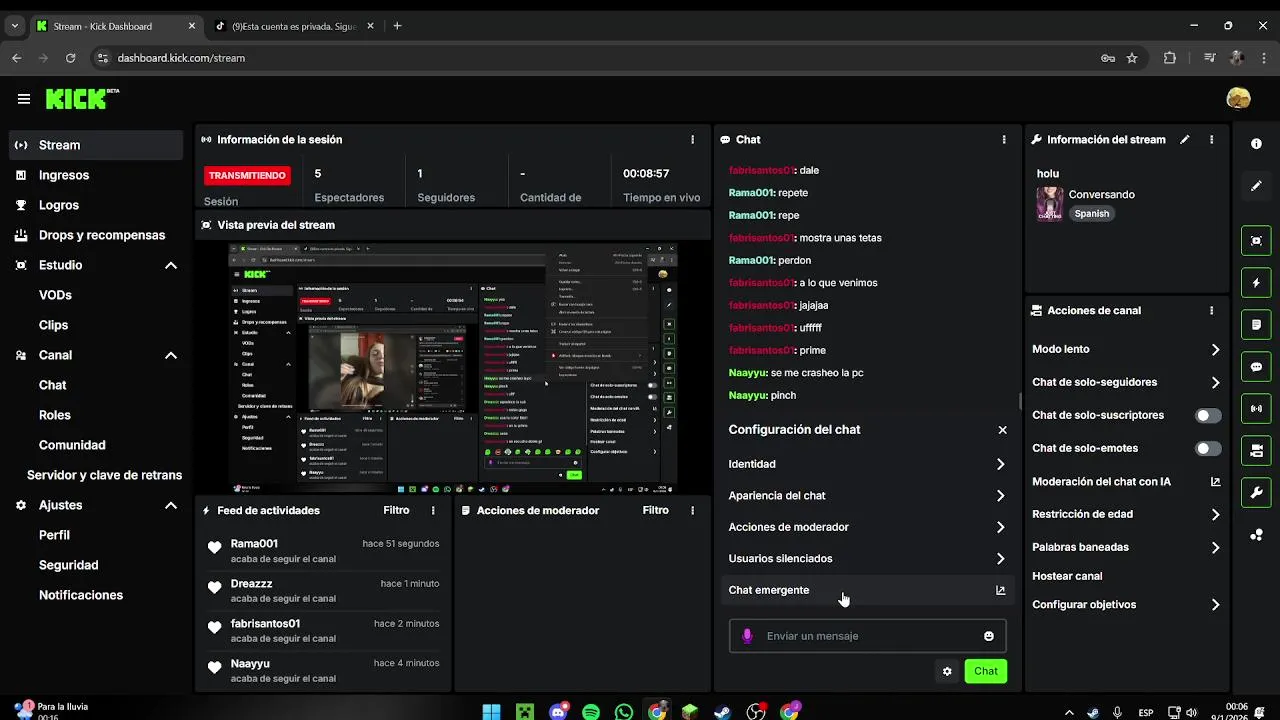Screen dimensions: 1280x720
Task: Toggle Chat de solo-suscriptores switch
Action: pyautogui.click(x=1208, y=415)
